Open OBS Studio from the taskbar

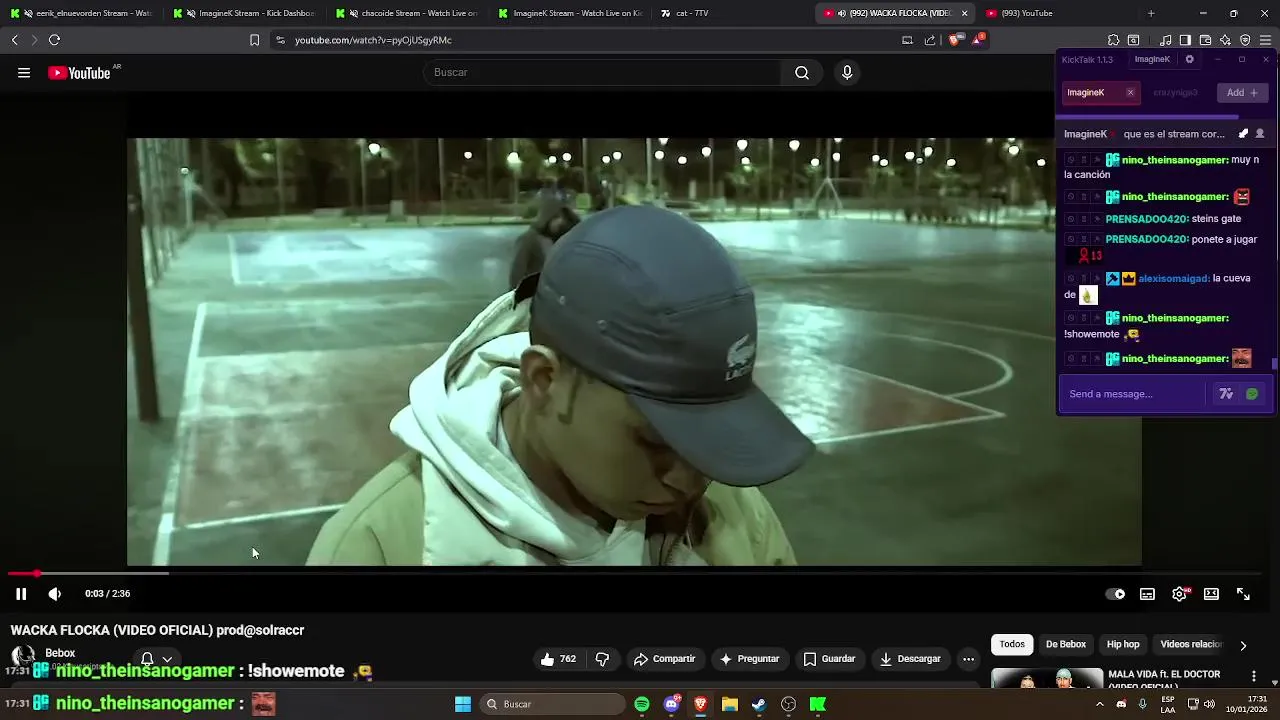(788, 704)
